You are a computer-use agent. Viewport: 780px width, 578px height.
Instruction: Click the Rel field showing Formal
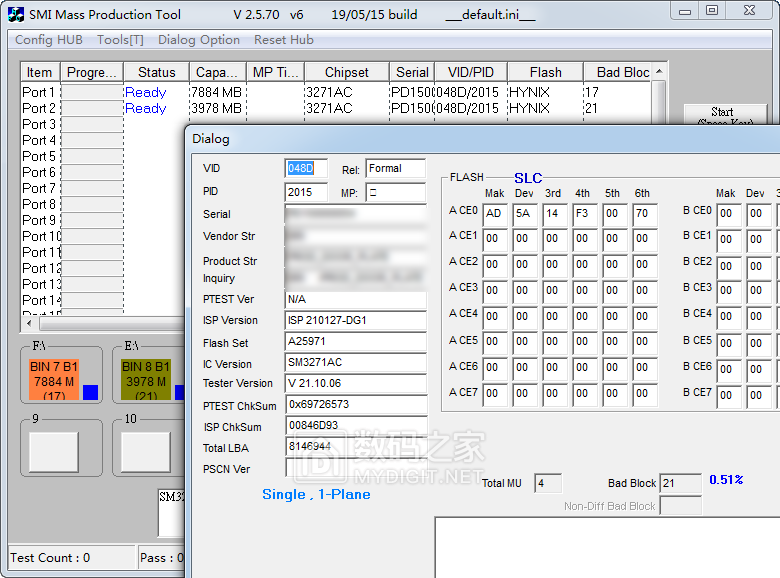pos(395,168)
